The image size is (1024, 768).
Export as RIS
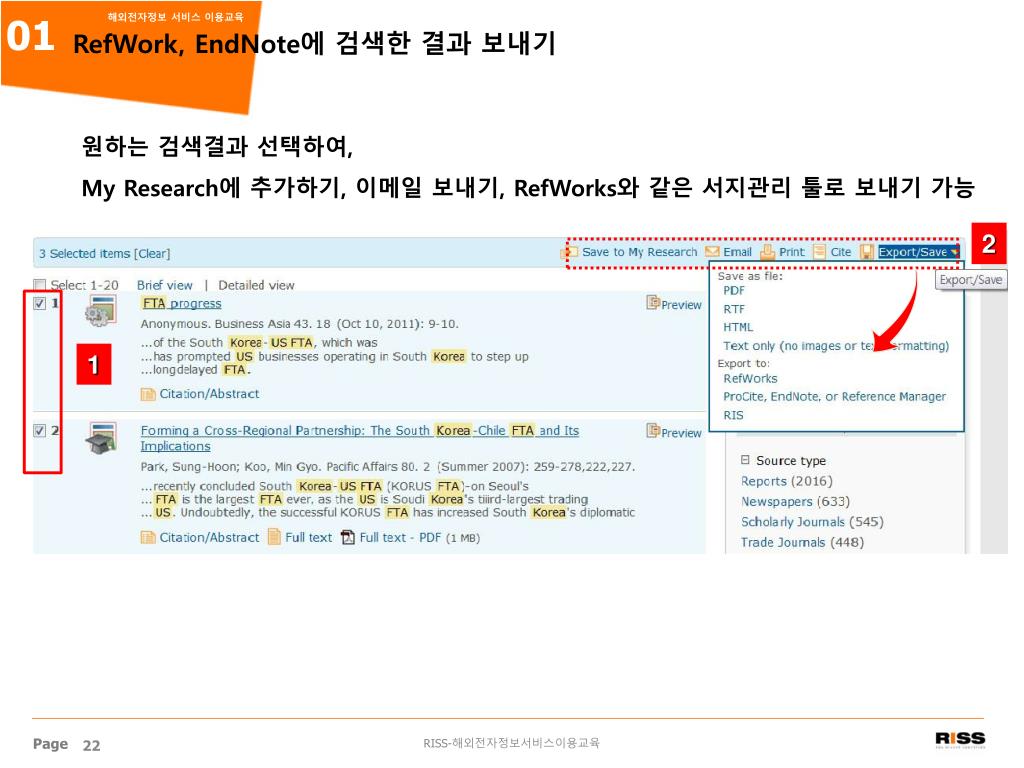733,415
